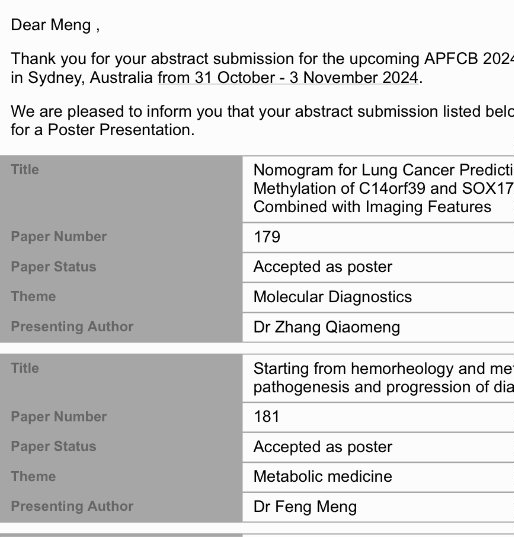Click paper number 179 cell
514x537 pixels.
click(x=378, y=237)
